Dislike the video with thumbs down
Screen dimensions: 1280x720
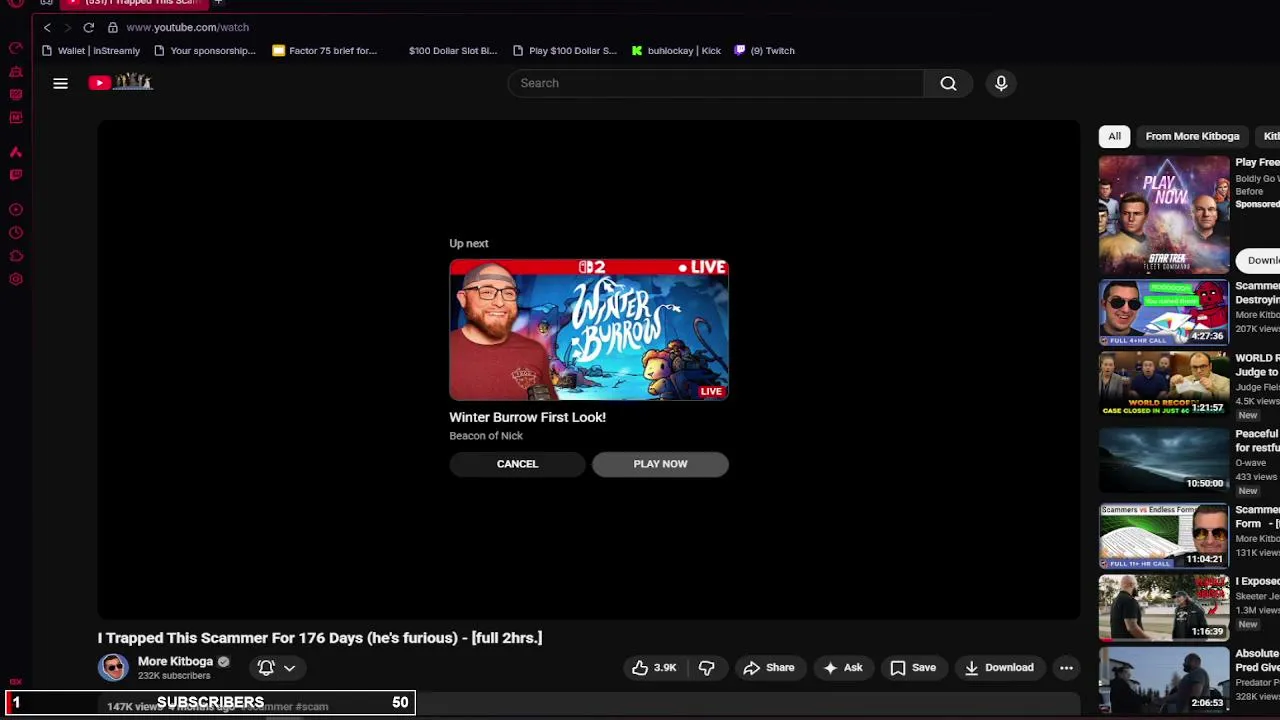tap(706, 668)
